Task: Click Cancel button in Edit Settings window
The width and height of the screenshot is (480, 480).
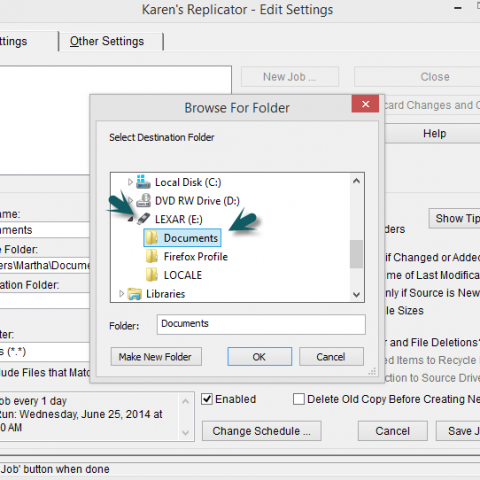Action: 393,431
